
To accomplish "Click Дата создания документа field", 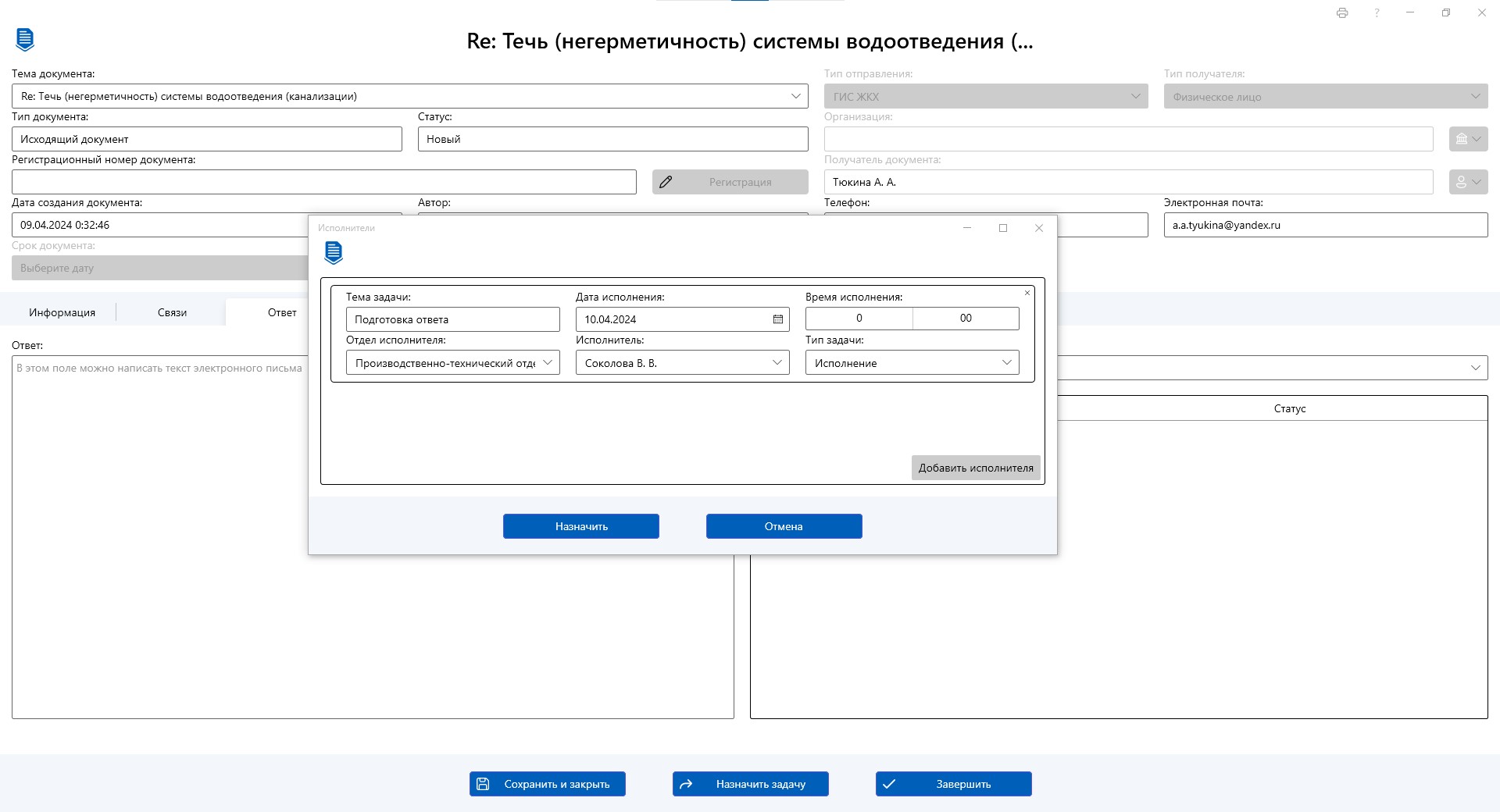I will point(160,225).
